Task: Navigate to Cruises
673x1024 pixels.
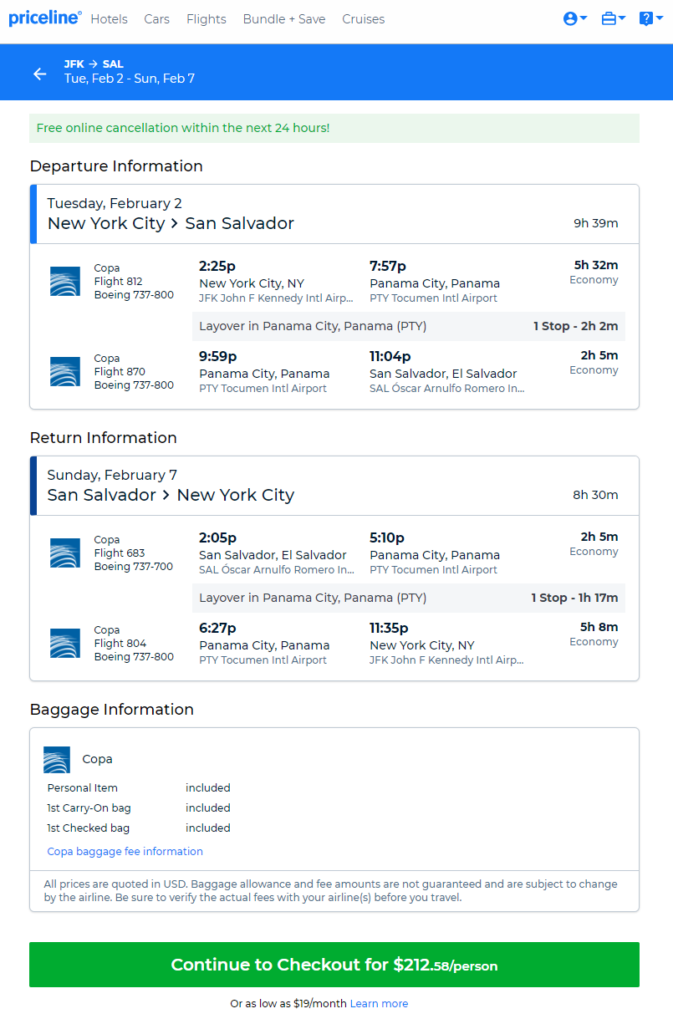Action: pos(363,19)
